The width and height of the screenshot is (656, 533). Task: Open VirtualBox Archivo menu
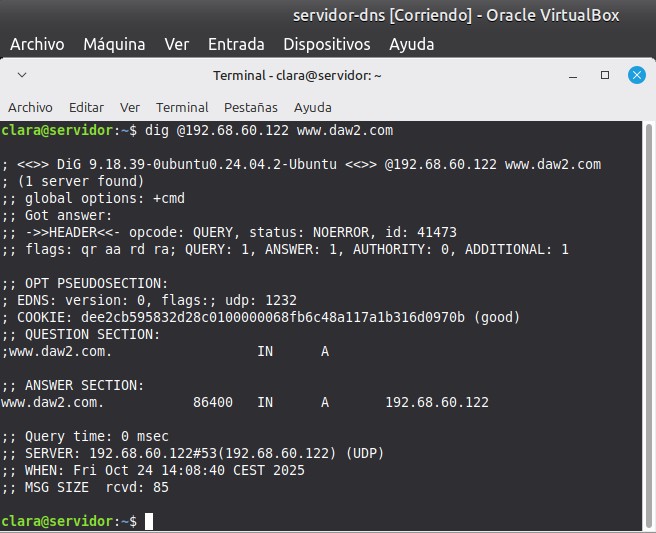[x=37, y=44]
